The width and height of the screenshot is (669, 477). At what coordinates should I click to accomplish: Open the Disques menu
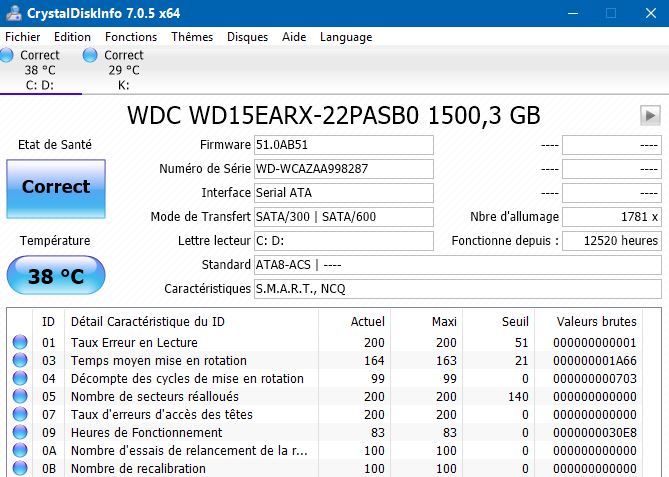point(247,37)
